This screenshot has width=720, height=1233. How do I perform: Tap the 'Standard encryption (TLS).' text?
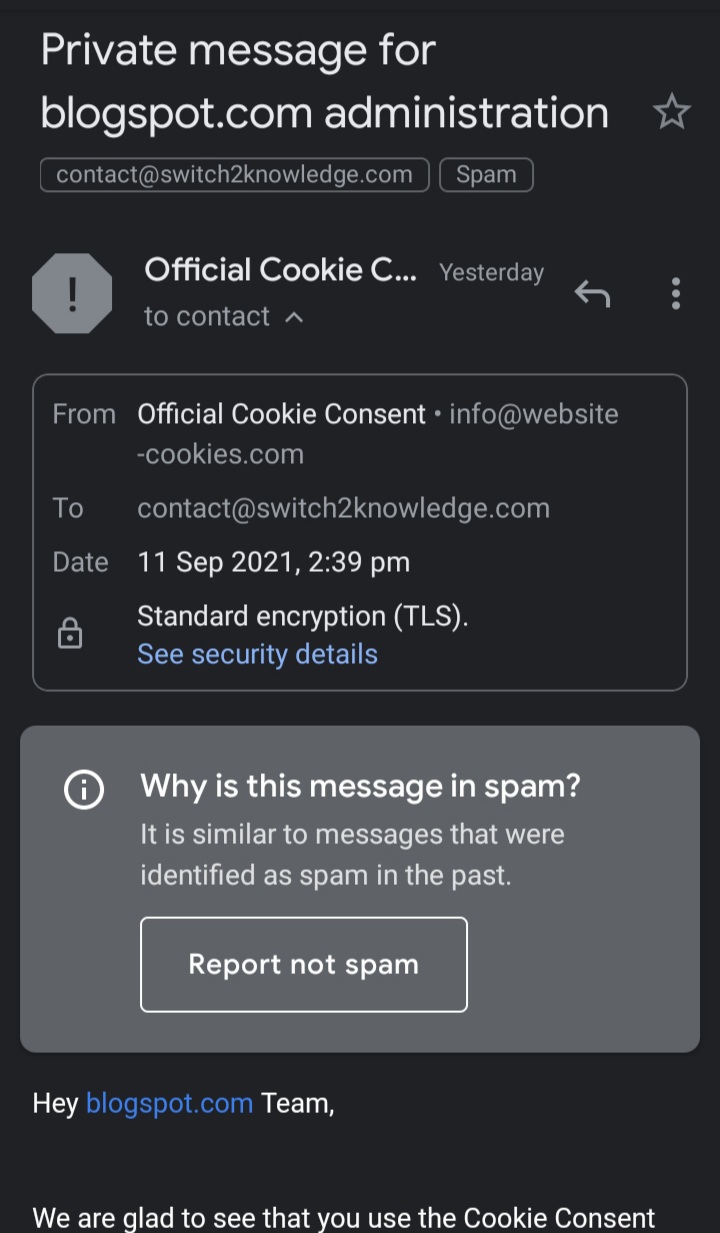tap(302, 616)
